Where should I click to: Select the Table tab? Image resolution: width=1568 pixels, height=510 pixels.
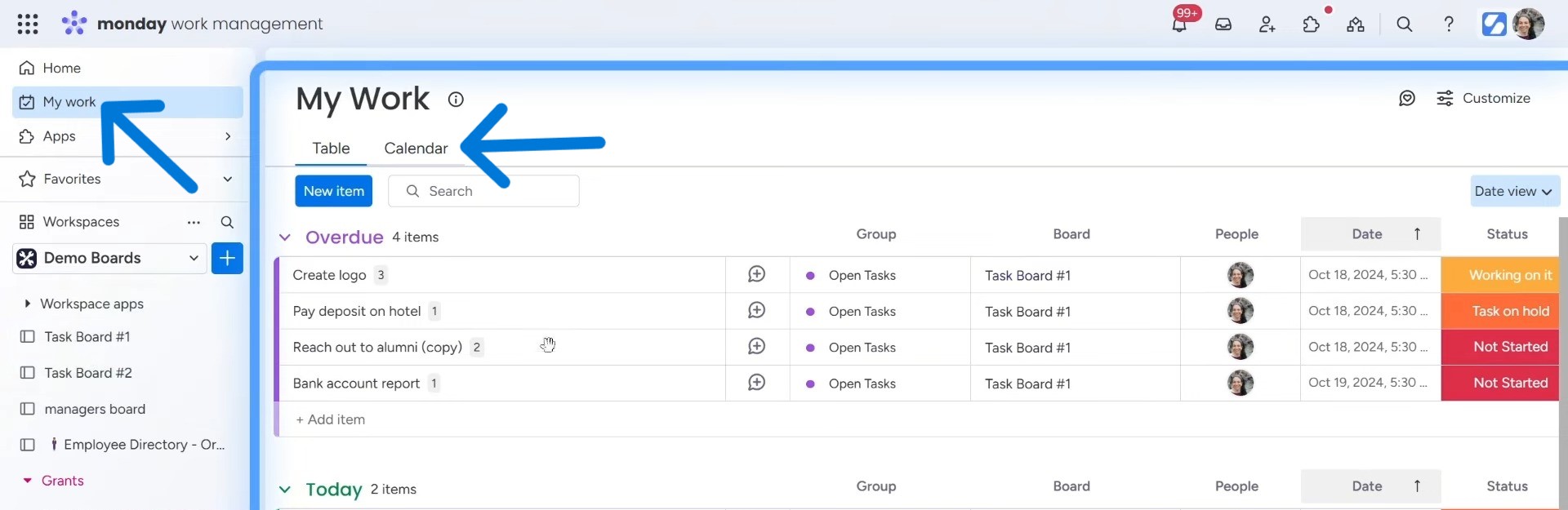[331, 149]
